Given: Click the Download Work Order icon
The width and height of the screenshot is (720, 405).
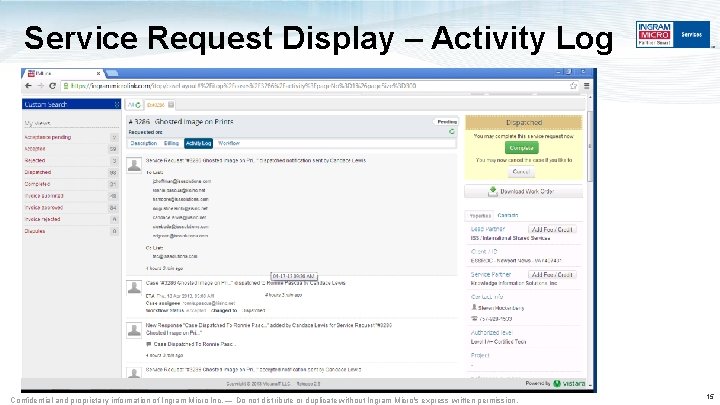Looking at the screenshot, I should 493,191.
